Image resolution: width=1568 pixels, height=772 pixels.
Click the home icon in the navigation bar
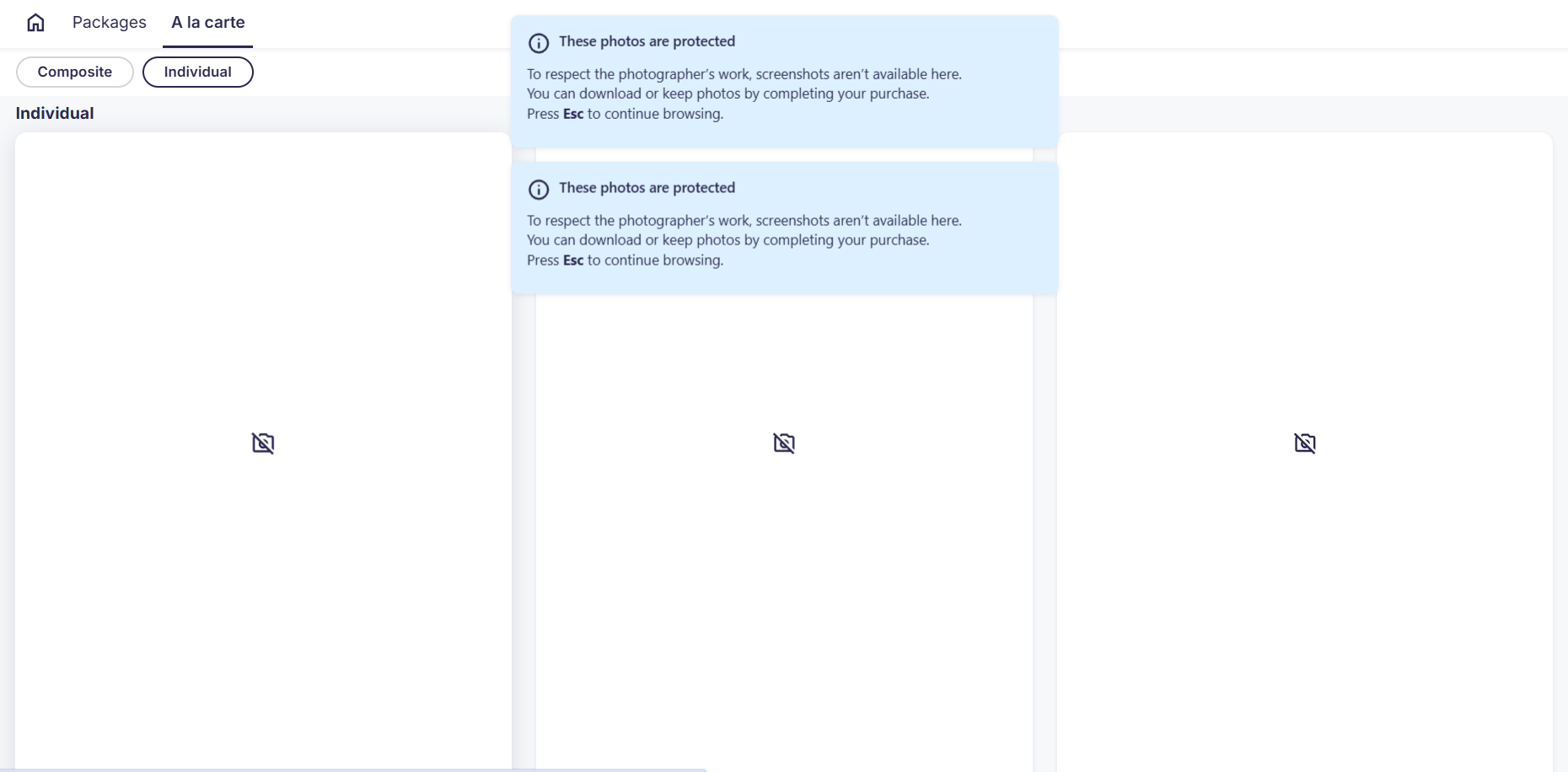tap(35, 22)
